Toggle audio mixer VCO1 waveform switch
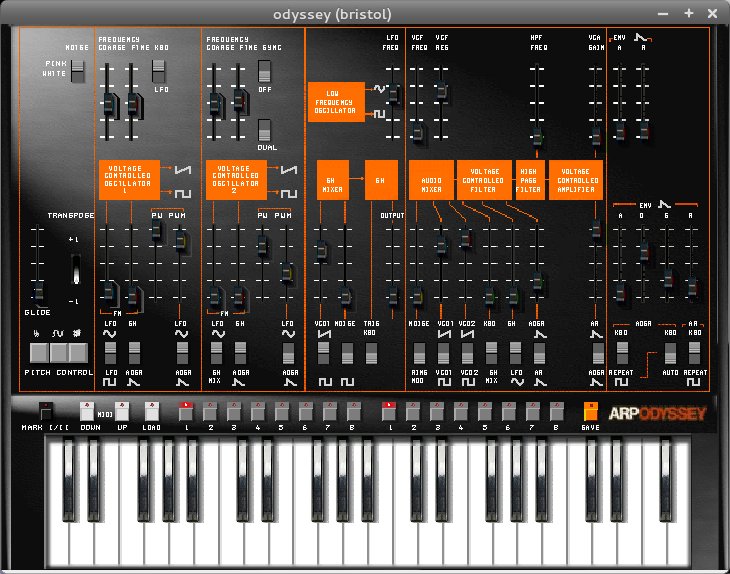The image size is (730, 574). tap(443, 353)
